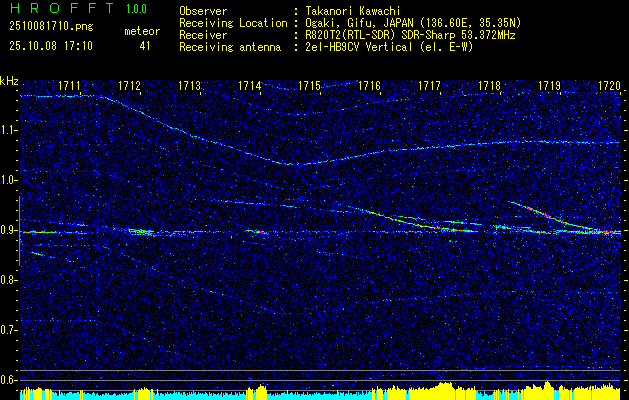This screenshot has width=629, height=400.
Task: Click the gray vertical range bar at 0.9 kHz
Action: point(20,231)
